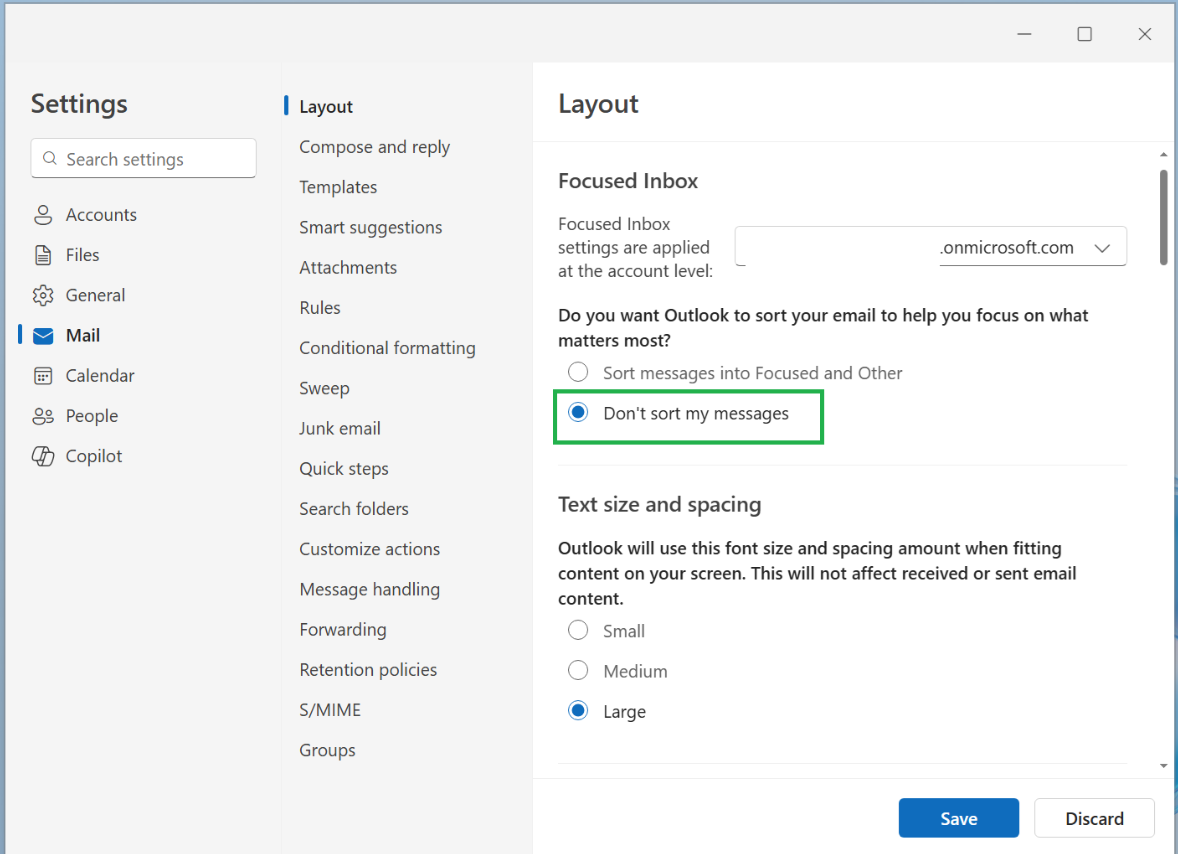Open Quick steps settings
Image resolution: width=1178 pixels, height=854 pixels.
[x=343, y=469]
